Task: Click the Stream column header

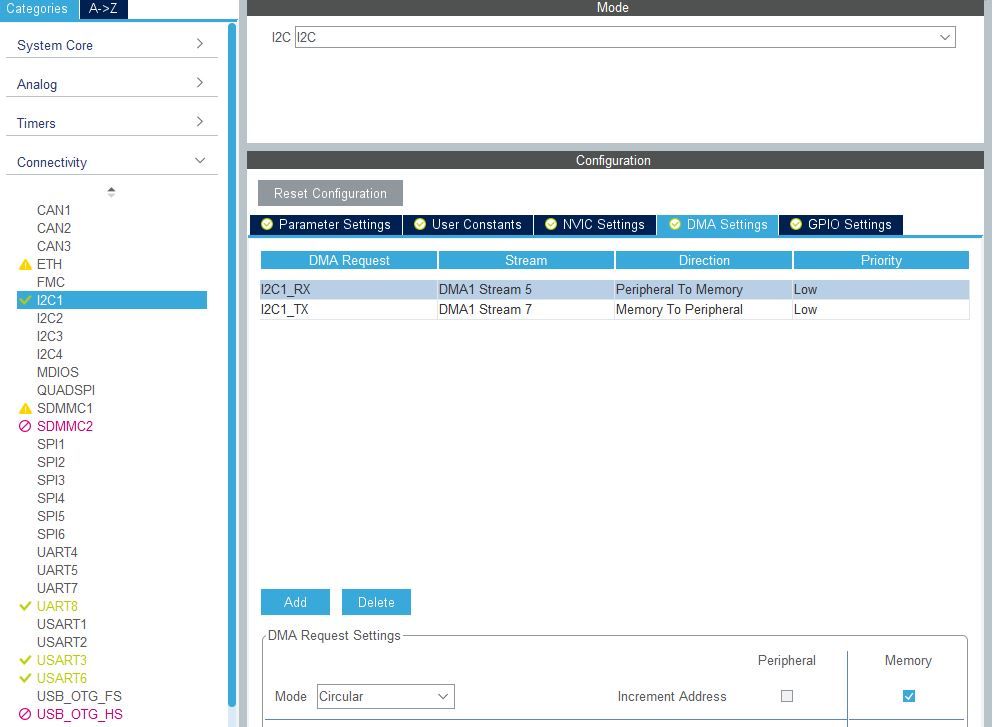Action: [526, 260]
